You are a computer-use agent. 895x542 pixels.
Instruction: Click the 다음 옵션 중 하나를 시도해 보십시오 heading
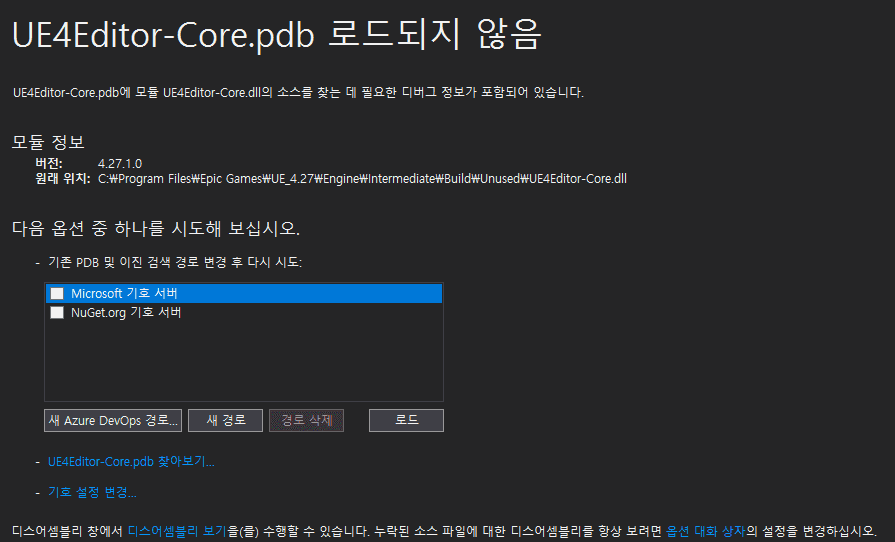[x=156, y=228]
